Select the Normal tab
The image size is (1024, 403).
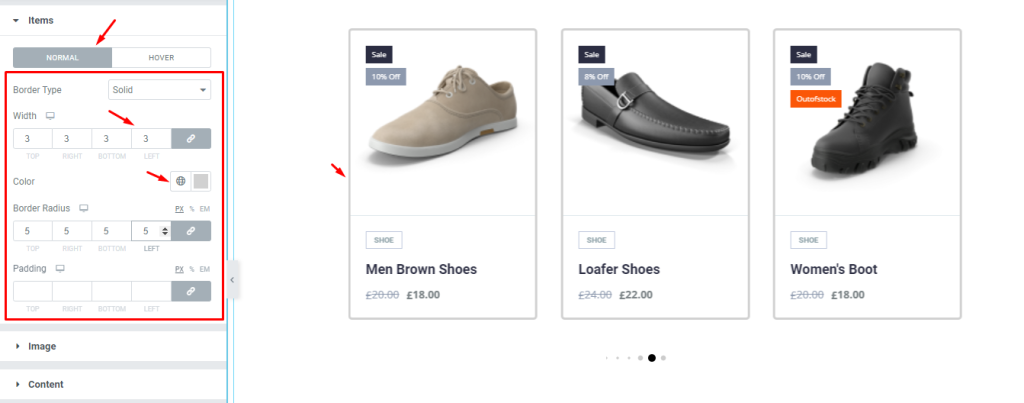(x=63, y=57)
